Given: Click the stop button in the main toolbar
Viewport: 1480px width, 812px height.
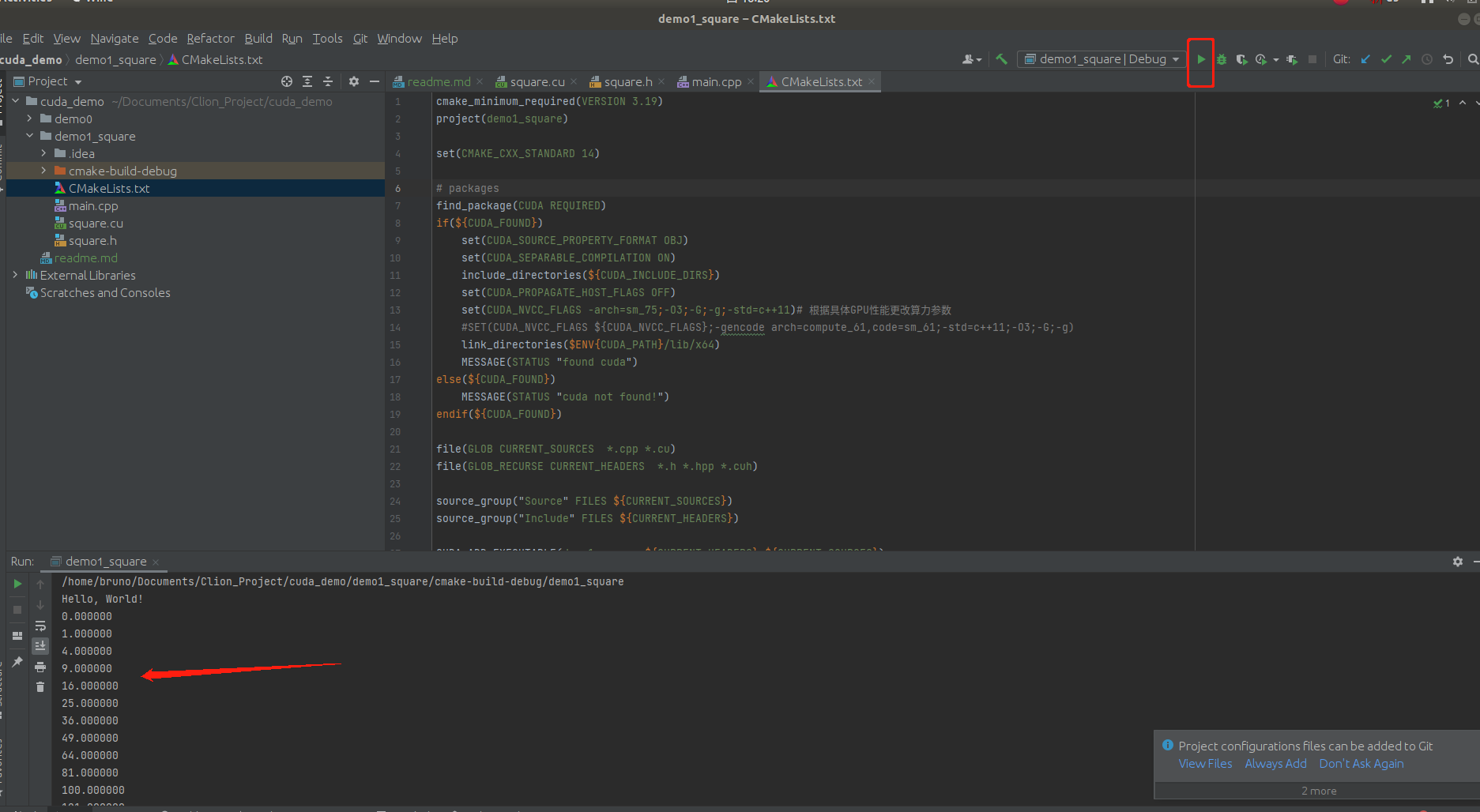Looking at the screenshot, I should (x=1312, y=59).
